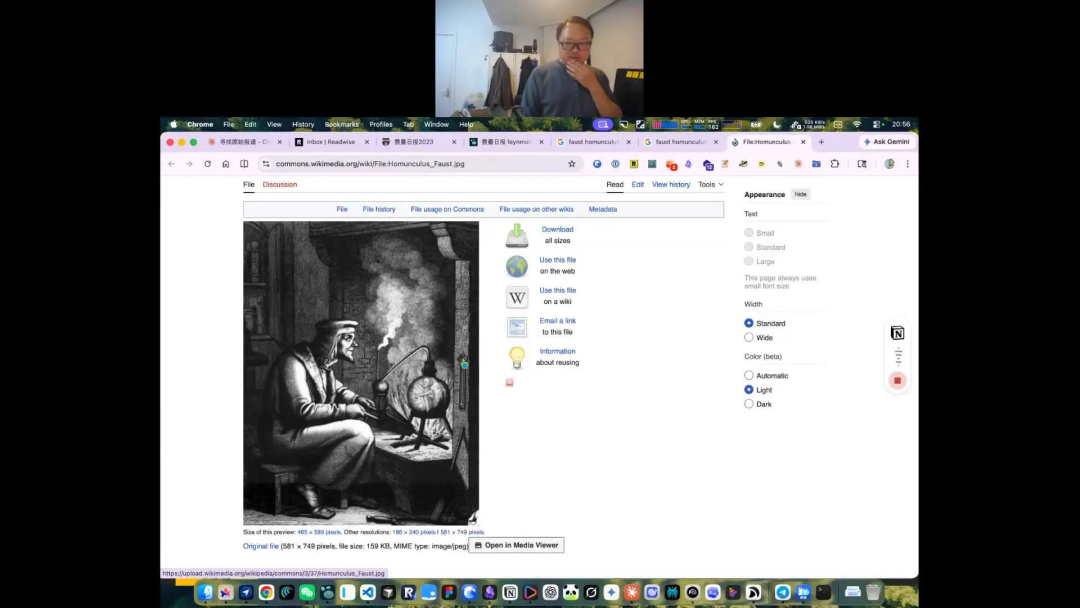This screenshot has height=608, width=1080.
Task: Open the File history link
Action: tap(379, 209)
